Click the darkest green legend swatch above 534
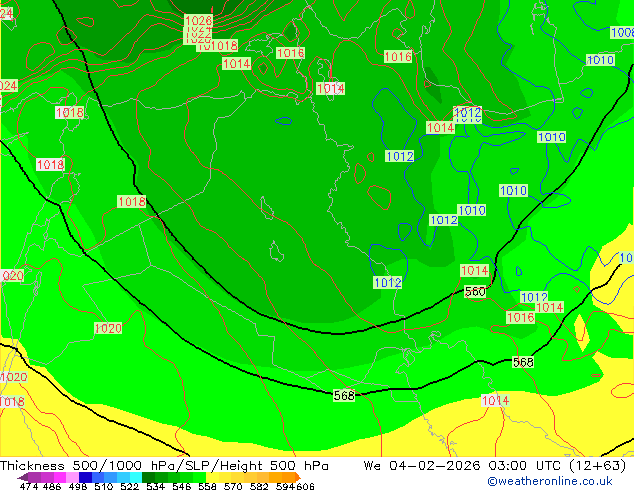Viewport: 634px width, 490px height. click(148, 477)
